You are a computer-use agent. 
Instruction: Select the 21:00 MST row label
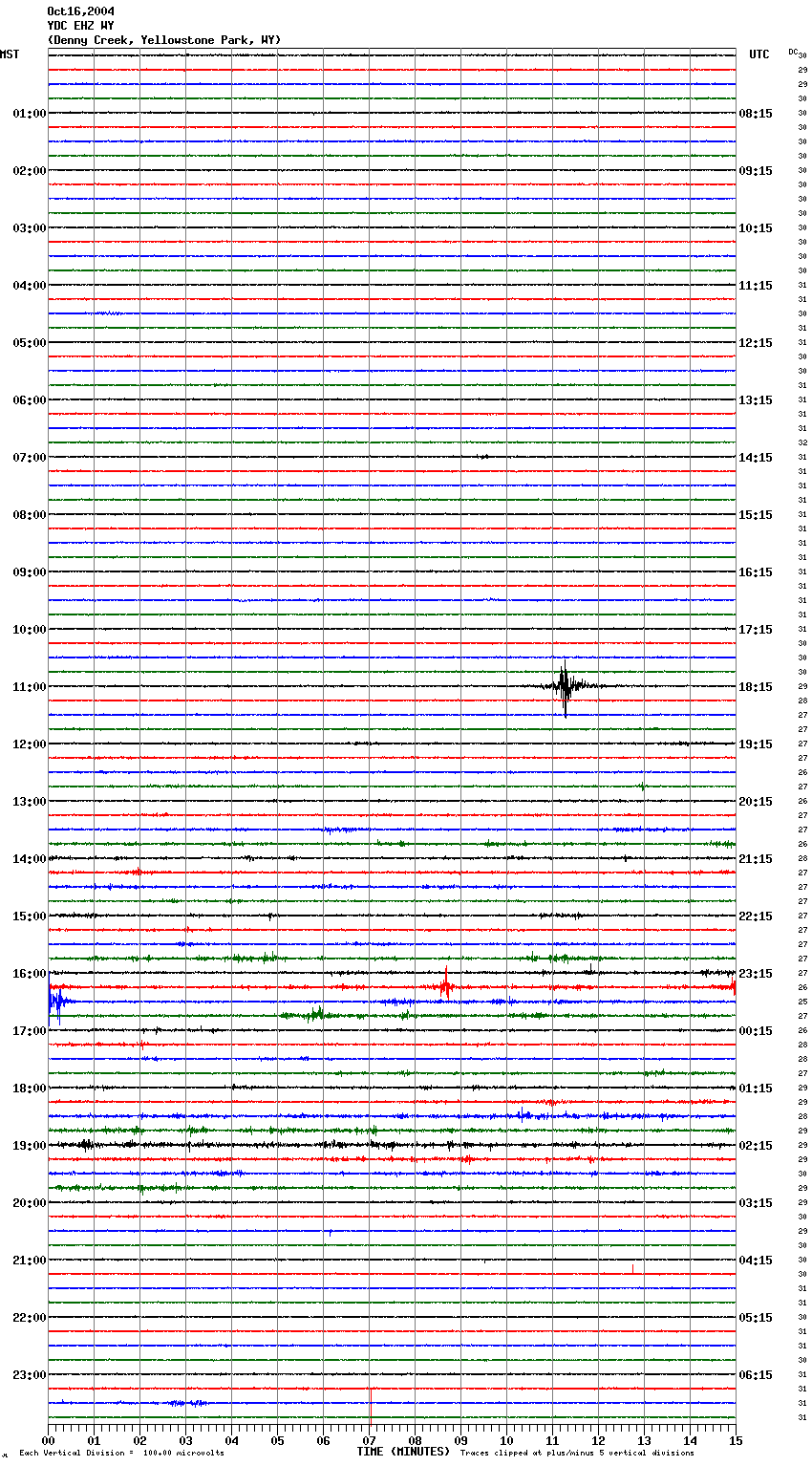(29, 1261)
